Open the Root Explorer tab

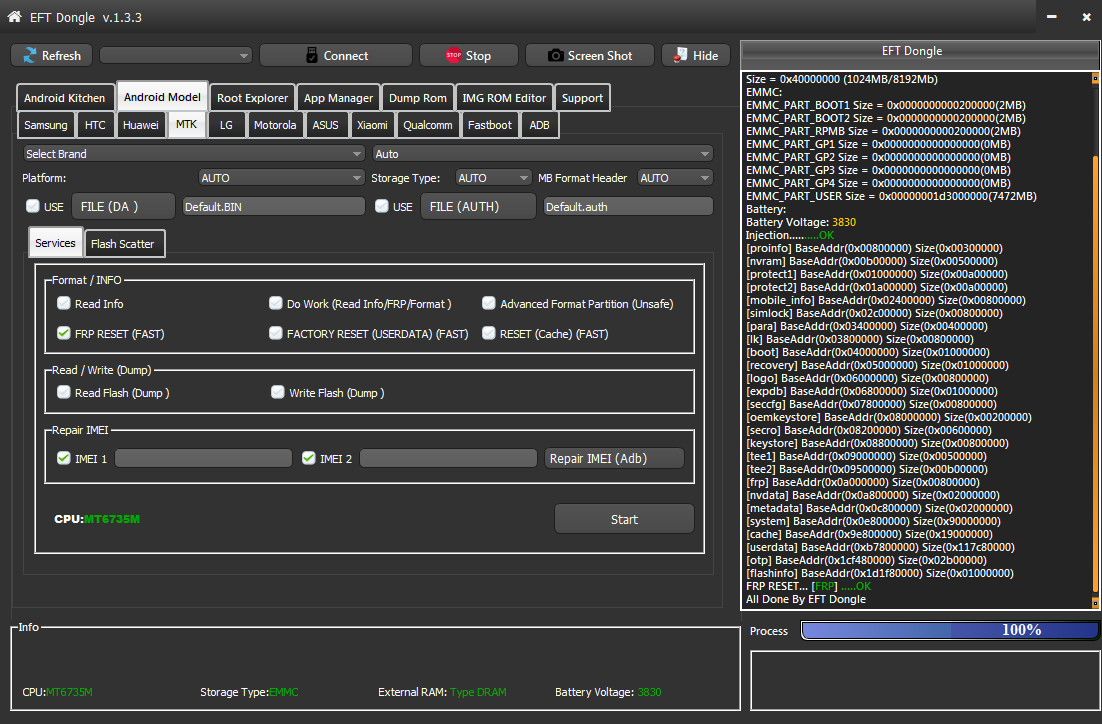coord(252,98)
